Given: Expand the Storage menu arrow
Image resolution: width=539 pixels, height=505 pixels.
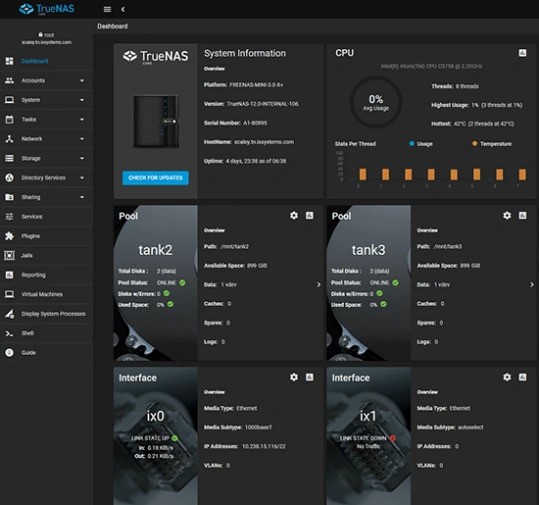Looking at the screenshot, I should (x=82, y=158).
